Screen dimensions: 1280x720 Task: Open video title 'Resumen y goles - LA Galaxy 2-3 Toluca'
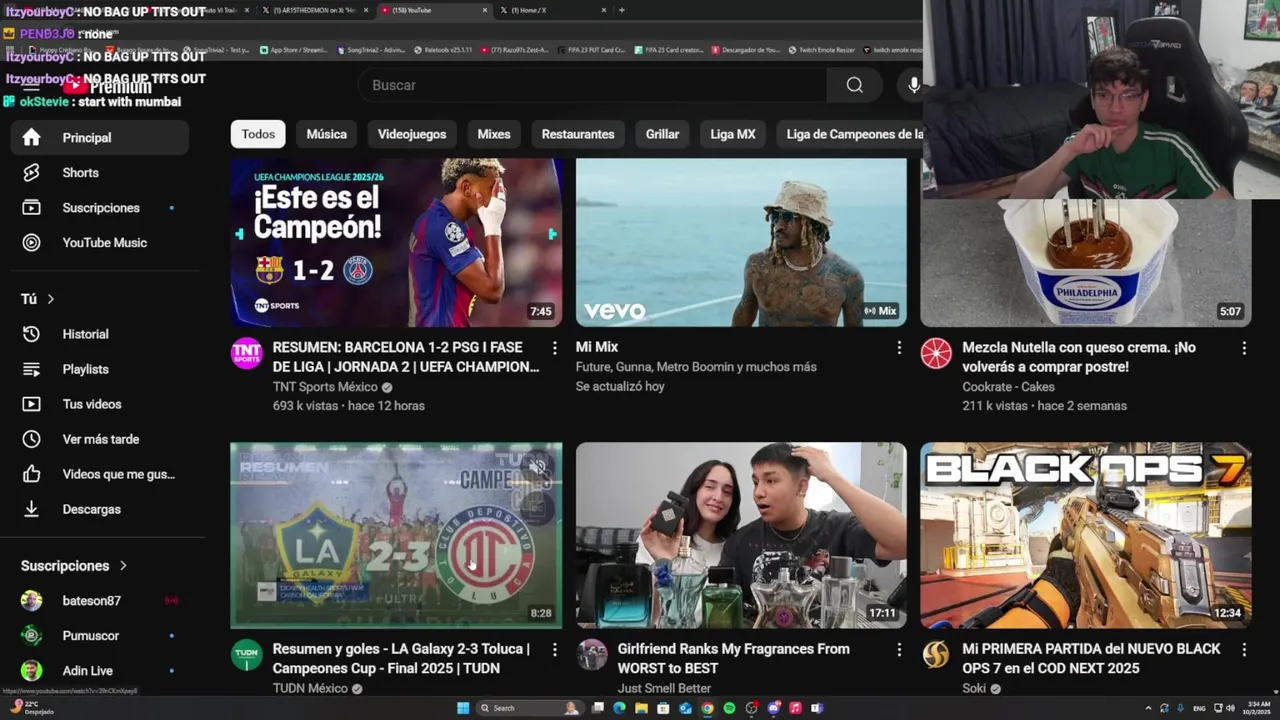[x=401, y=659]
